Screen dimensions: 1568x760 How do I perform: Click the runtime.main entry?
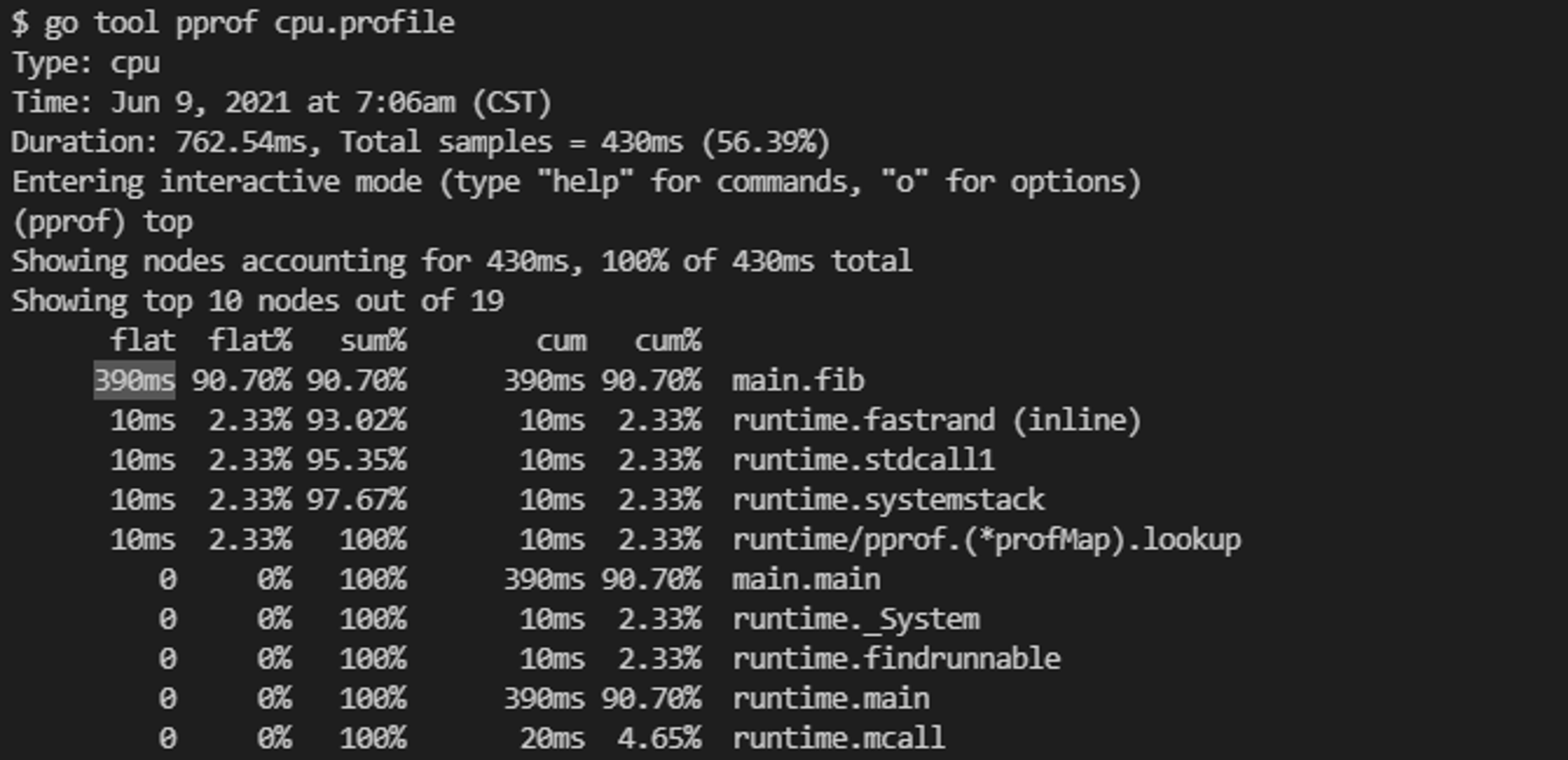pos(831,699)
